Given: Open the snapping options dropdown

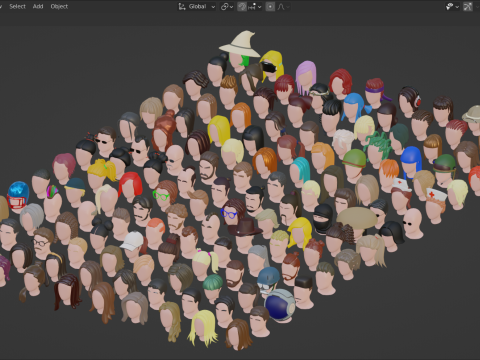Looking at the screenshot, I should click(255, 6).
